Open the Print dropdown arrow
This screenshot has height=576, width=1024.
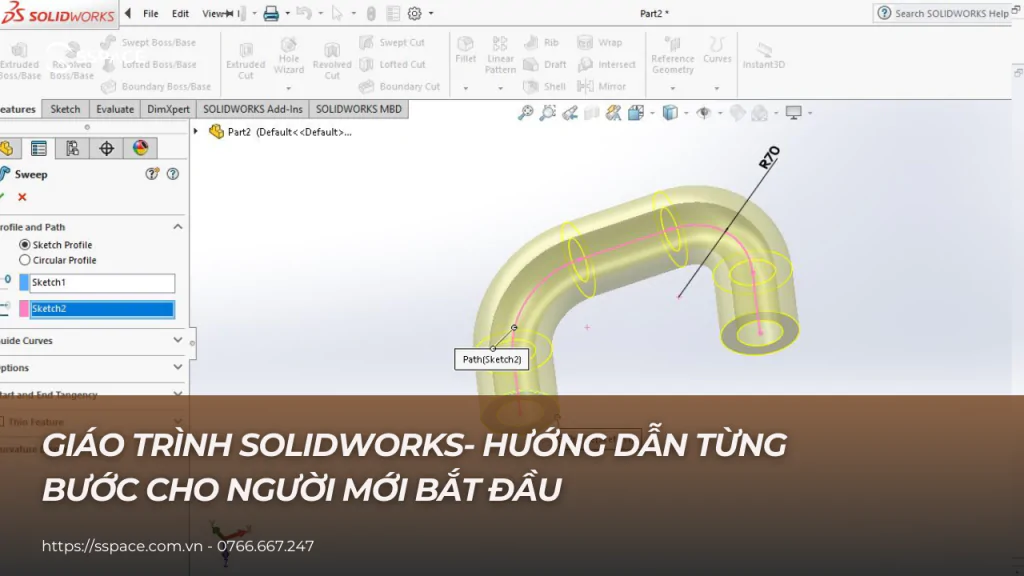(x=287, y=13)
